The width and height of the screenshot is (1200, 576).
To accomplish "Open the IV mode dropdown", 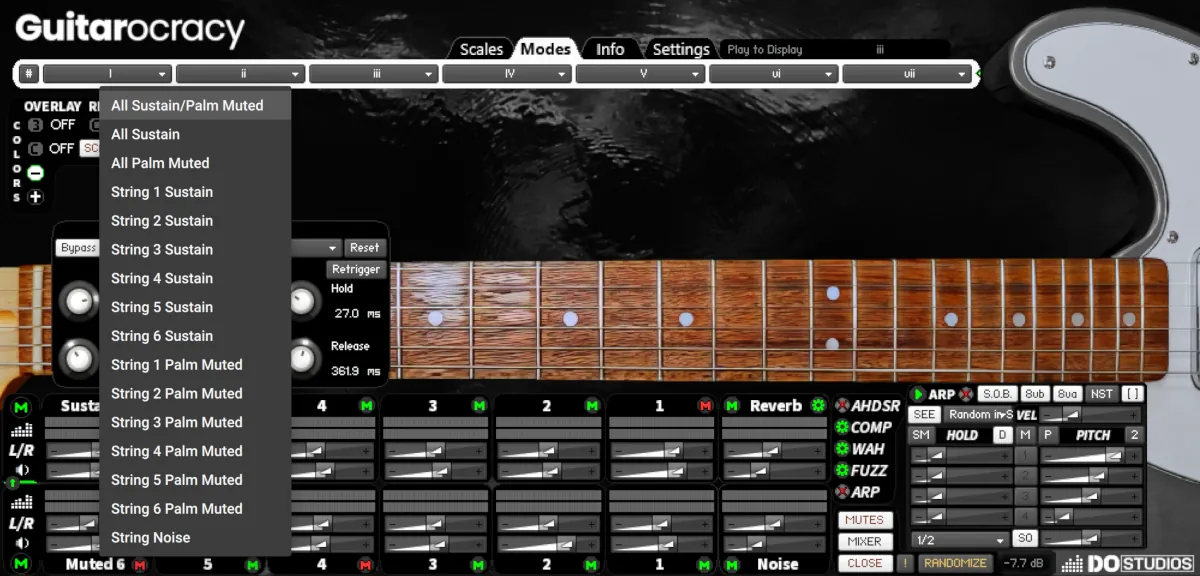I will (x=507, y=74).
